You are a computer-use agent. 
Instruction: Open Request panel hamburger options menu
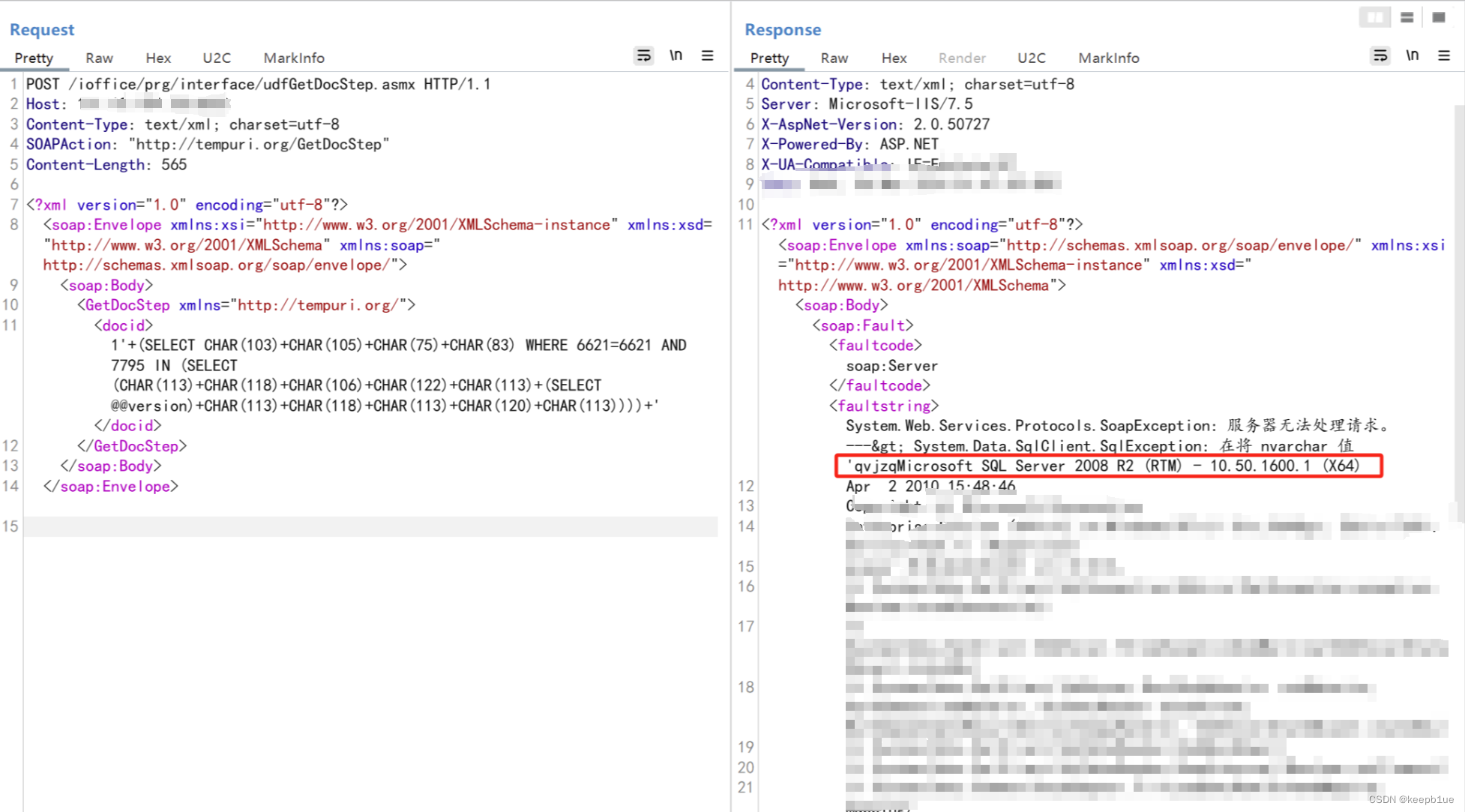click(707, 56)
